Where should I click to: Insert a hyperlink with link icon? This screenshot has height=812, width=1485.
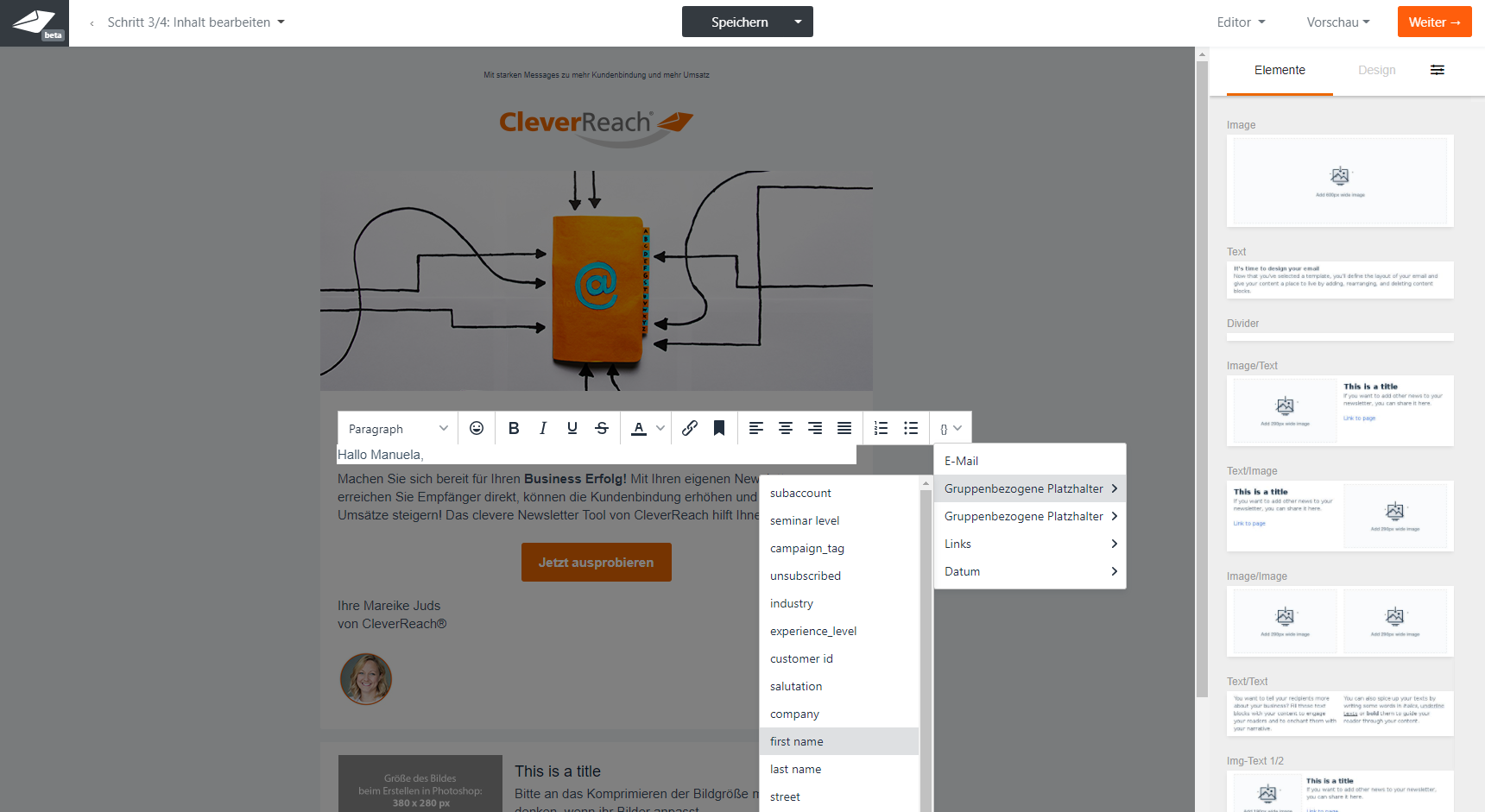pos(690,428)
